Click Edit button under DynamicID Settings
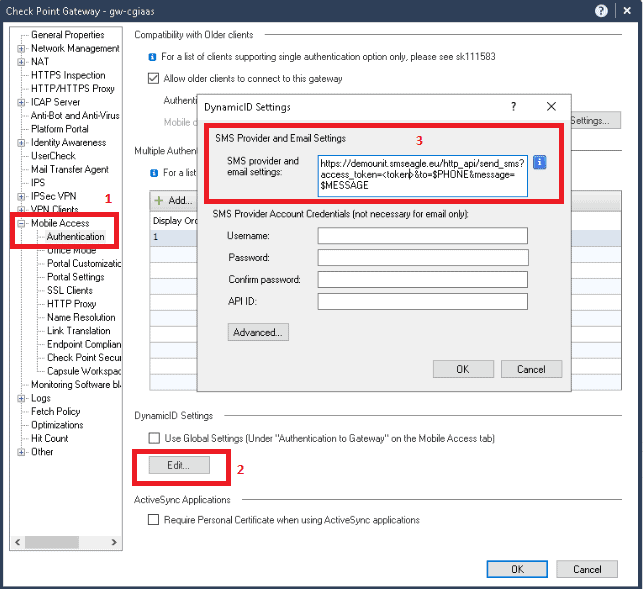Viewport: 643px width, 589px height. point(179,465)
